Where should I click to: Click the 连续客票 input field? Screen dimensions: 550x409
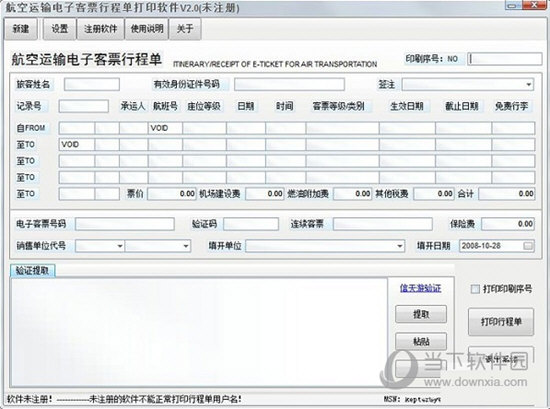coord(383,224)
